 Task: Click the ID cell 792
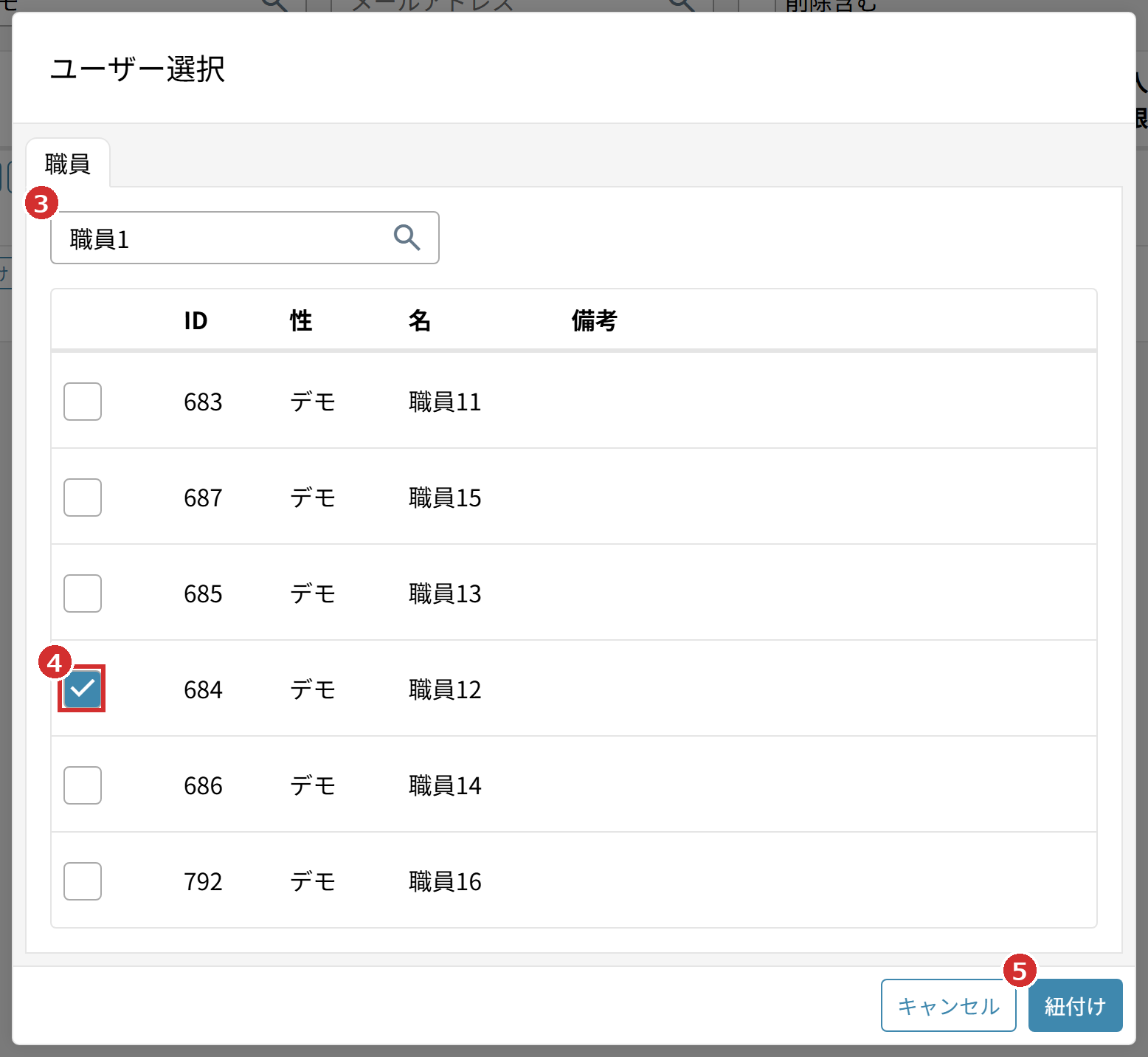coord(203,881)
